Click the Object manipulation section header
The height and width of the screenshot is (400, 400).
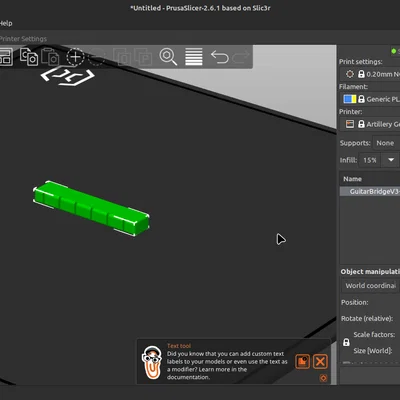[x=370, y=272]
